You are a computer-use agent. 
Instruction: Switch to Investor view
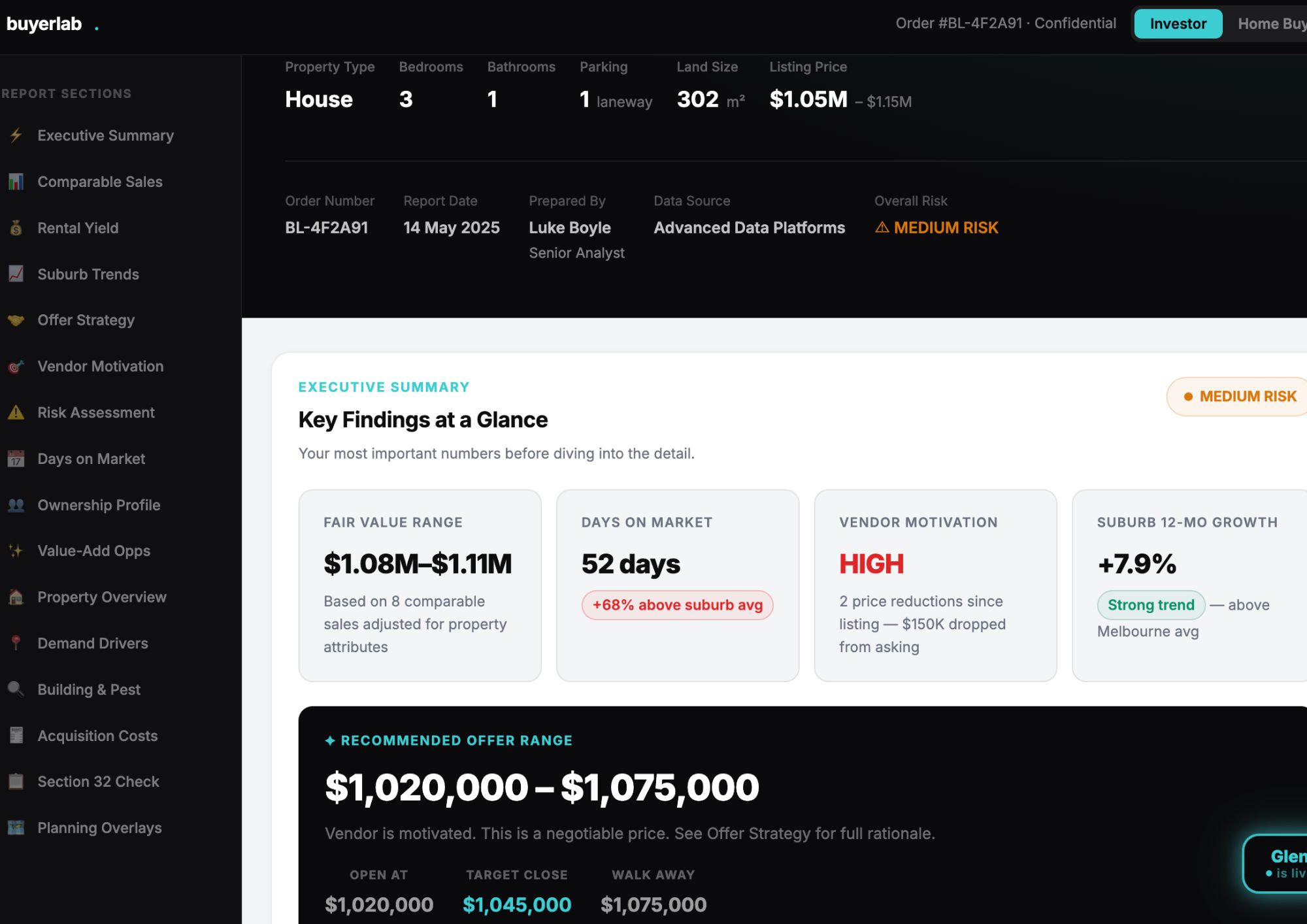(1178, 24)
